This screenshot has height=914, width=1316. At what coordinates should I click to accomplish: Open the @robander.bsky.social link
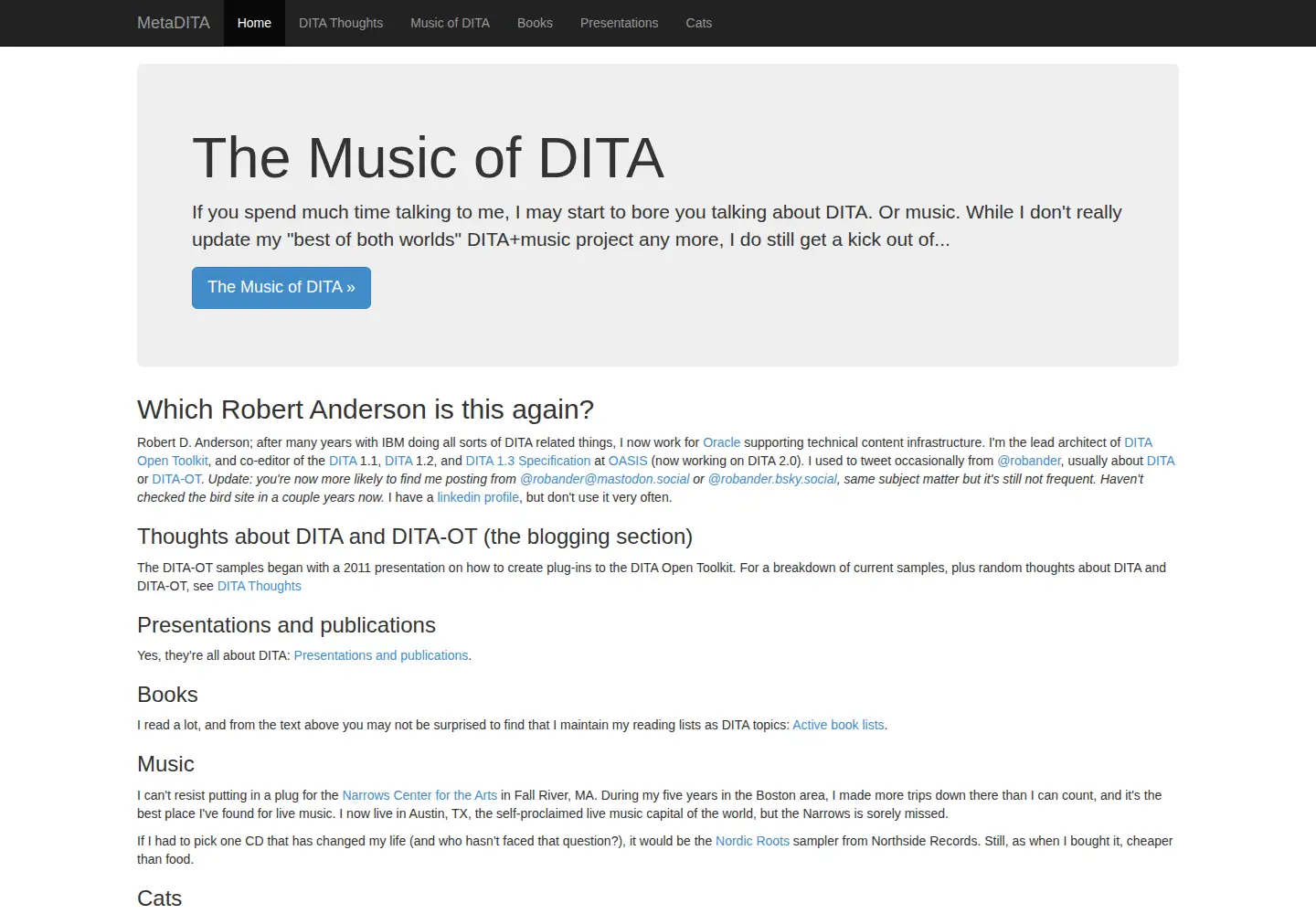[772, 479]
